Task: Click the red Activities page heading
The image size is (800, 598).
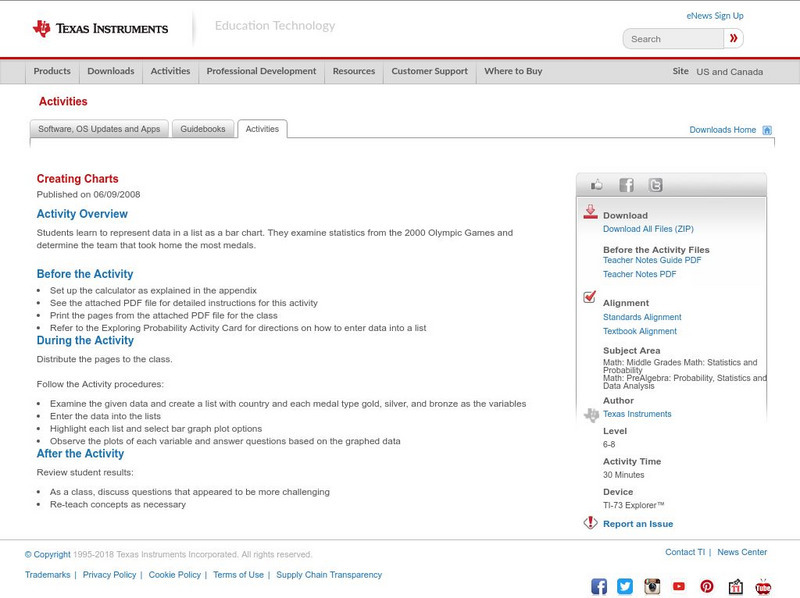Action: [63, 102]
